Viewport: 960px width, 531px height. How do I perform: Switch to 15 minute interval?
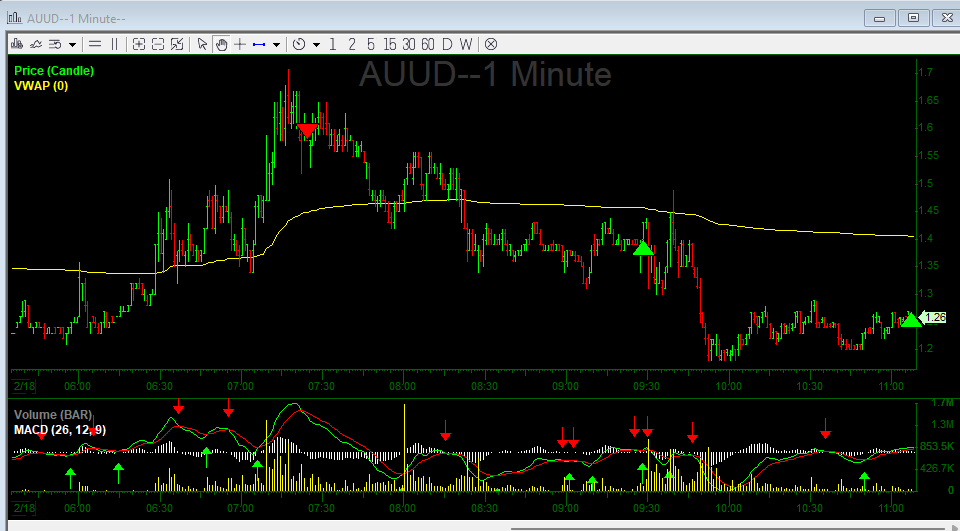[x=390, y=44]
